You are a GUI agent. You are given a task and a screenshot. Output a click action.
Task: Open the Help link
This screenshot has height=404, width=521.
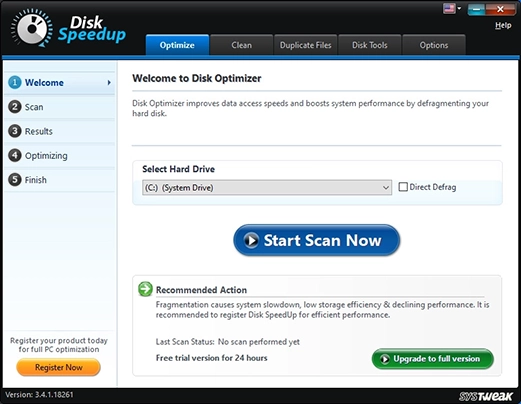tap(503, 25)
